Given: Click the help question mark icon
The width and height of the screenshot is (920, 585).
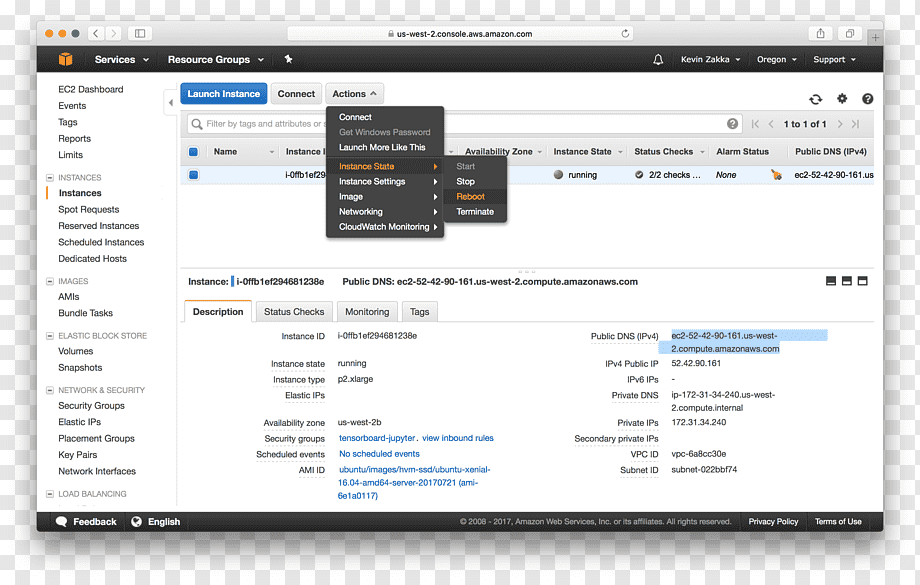Looking at the screenshot, I should (x=867, y=99).
